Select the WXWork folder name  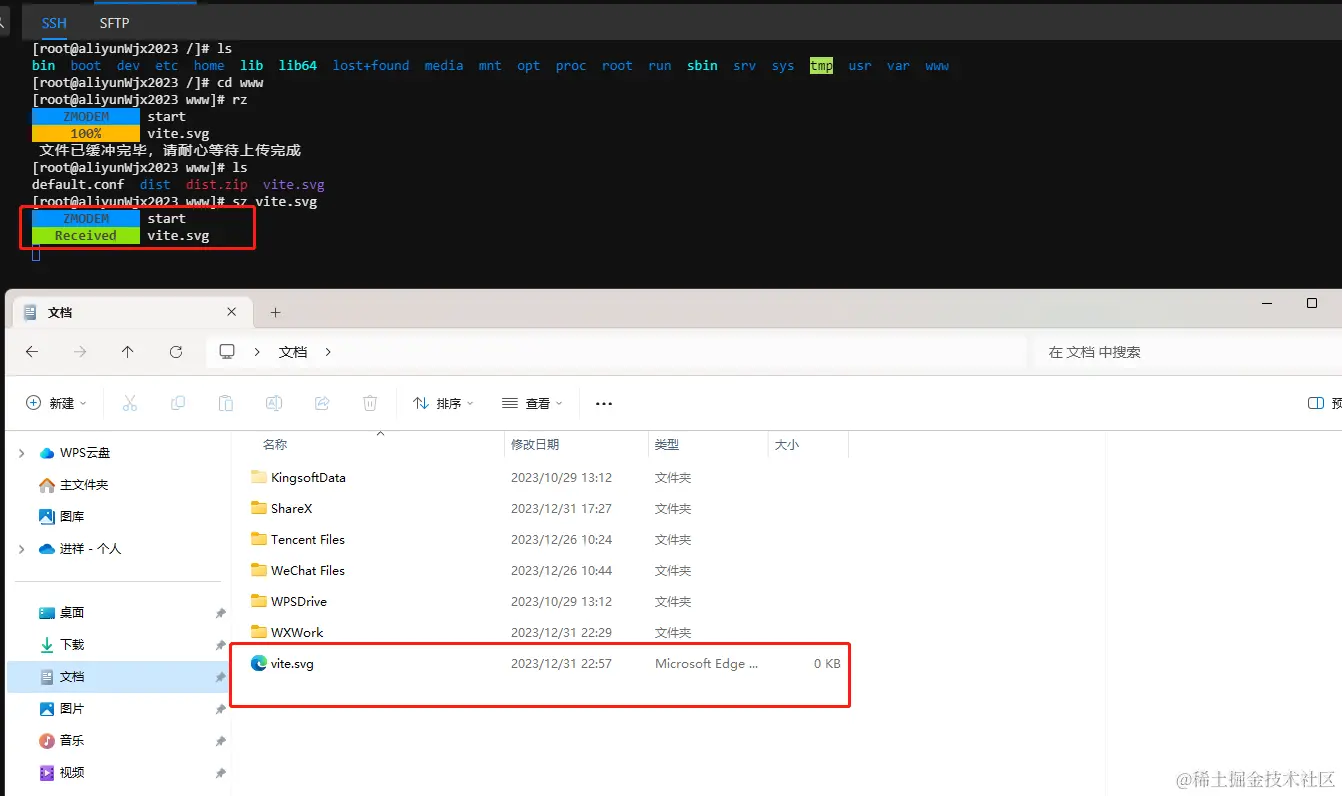[x=297, y=632]
